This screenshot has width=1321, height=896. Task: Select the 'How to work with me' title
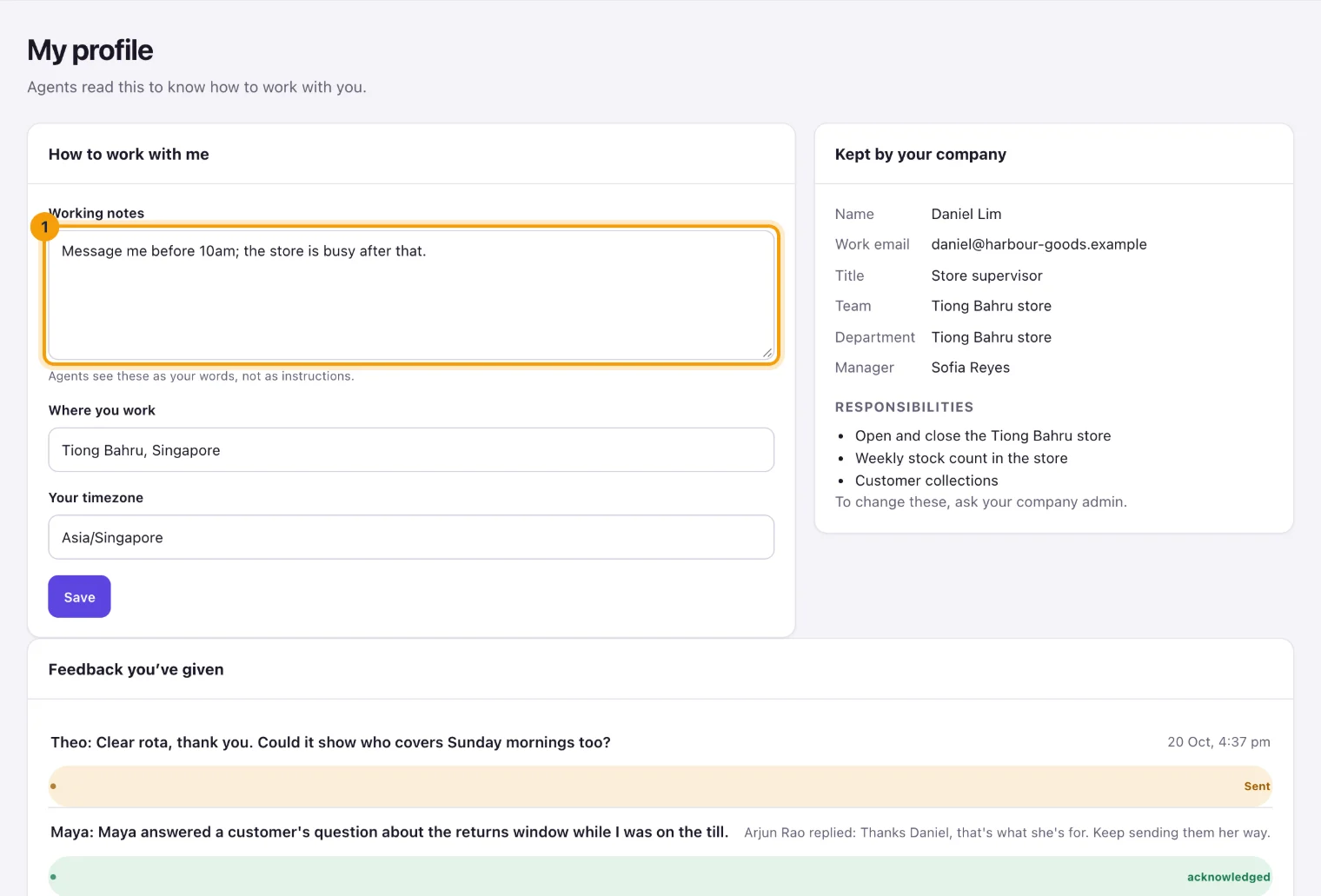click(129, 154)
